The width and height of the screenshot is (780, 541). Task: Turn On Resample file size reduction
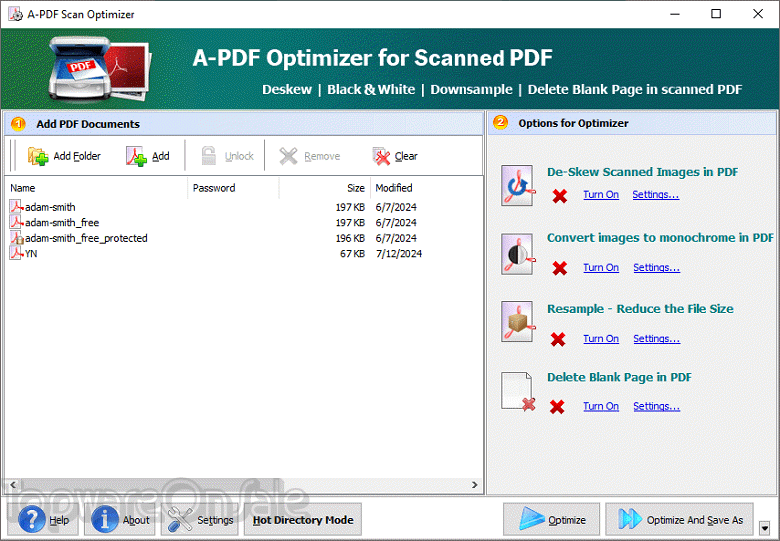click(x=601, y=339)
